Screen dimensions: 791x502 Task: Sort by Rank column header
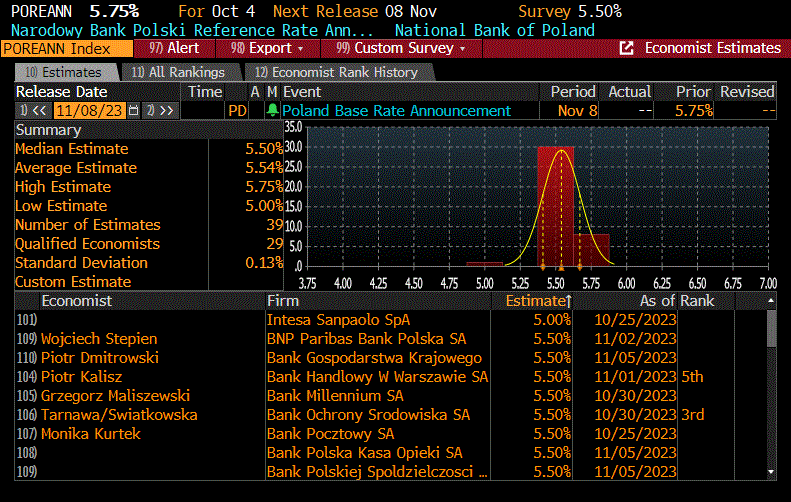697,301
